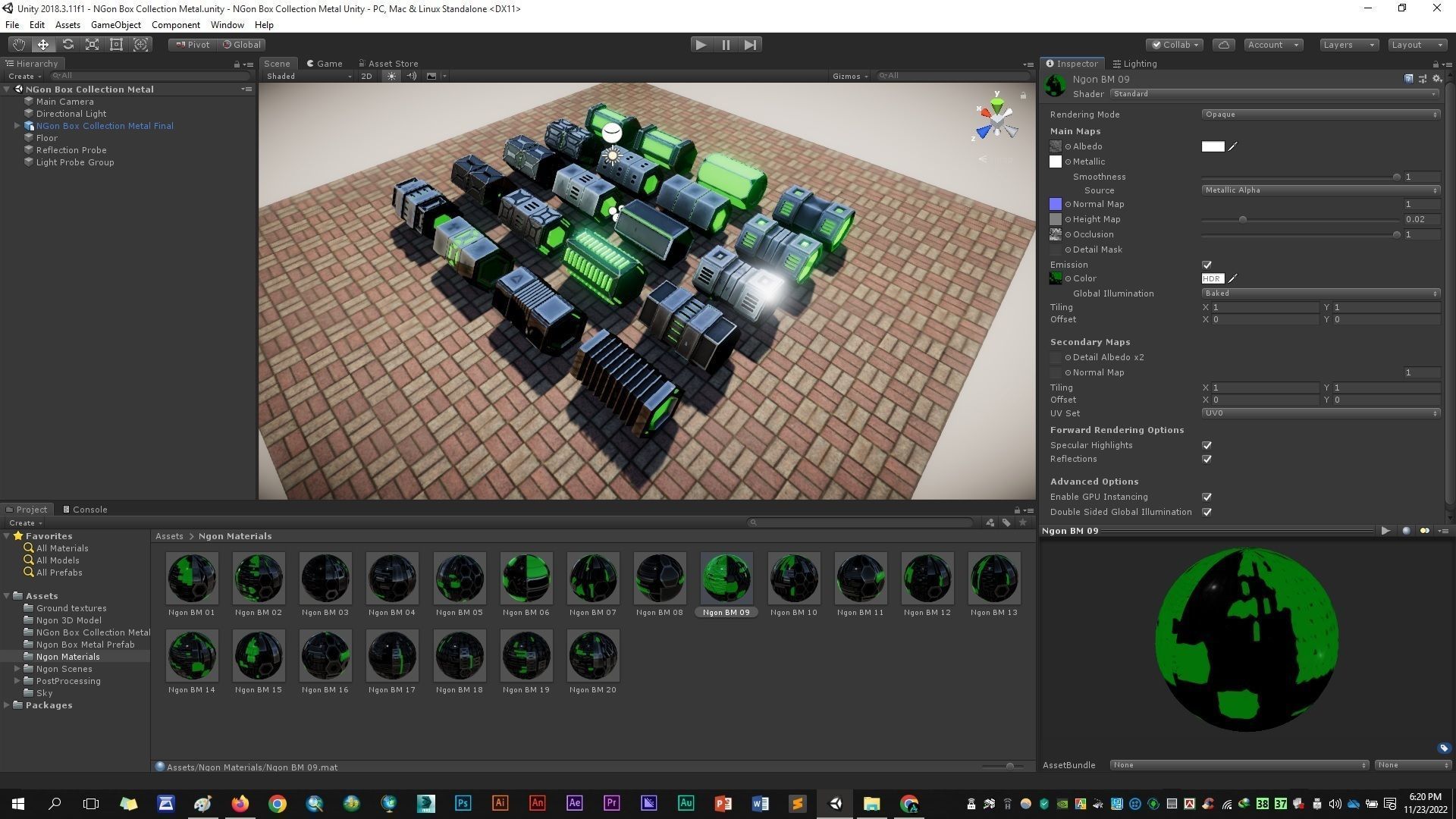Image resolution: width=1456 pixels, height=819 pixels.
Task: Select the Rotate tool
Action: 67,45
